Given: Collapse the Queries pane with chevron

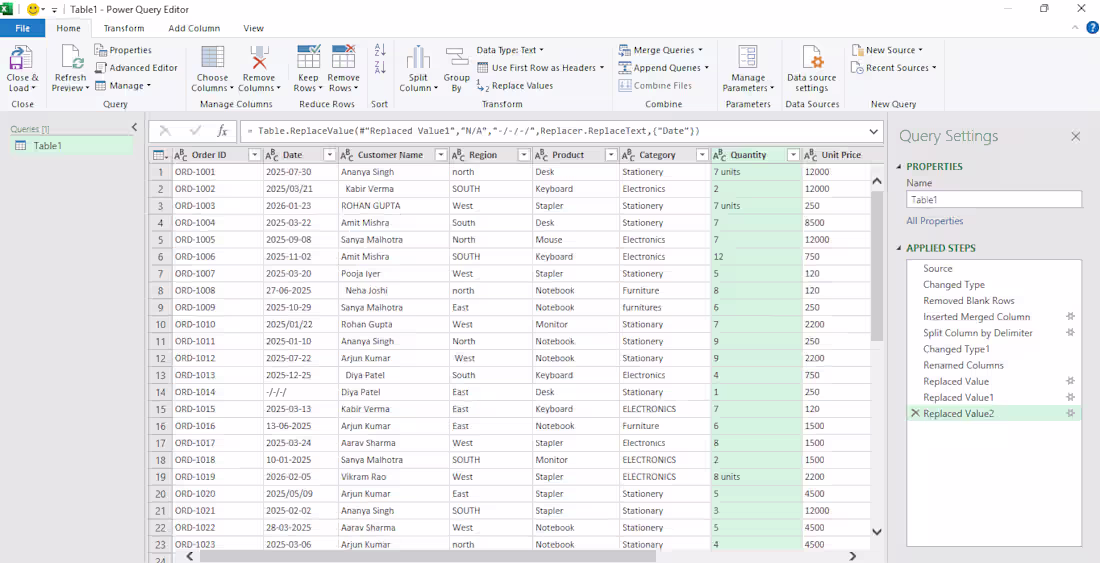Looking at the screenshot, I should [x=135, y=128].
